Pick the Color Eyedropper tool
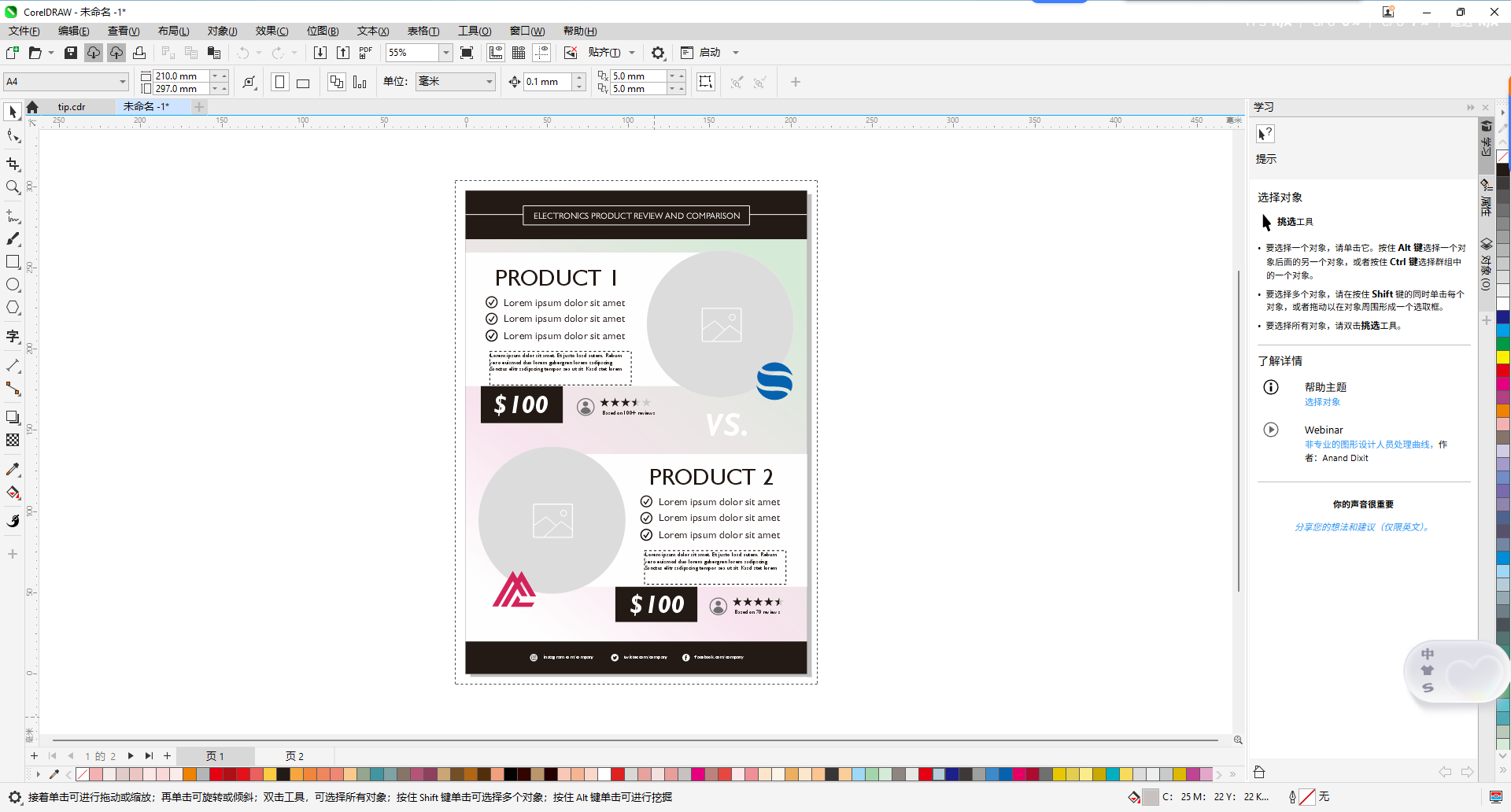1511x812 pixels. (x=13, y=469)
